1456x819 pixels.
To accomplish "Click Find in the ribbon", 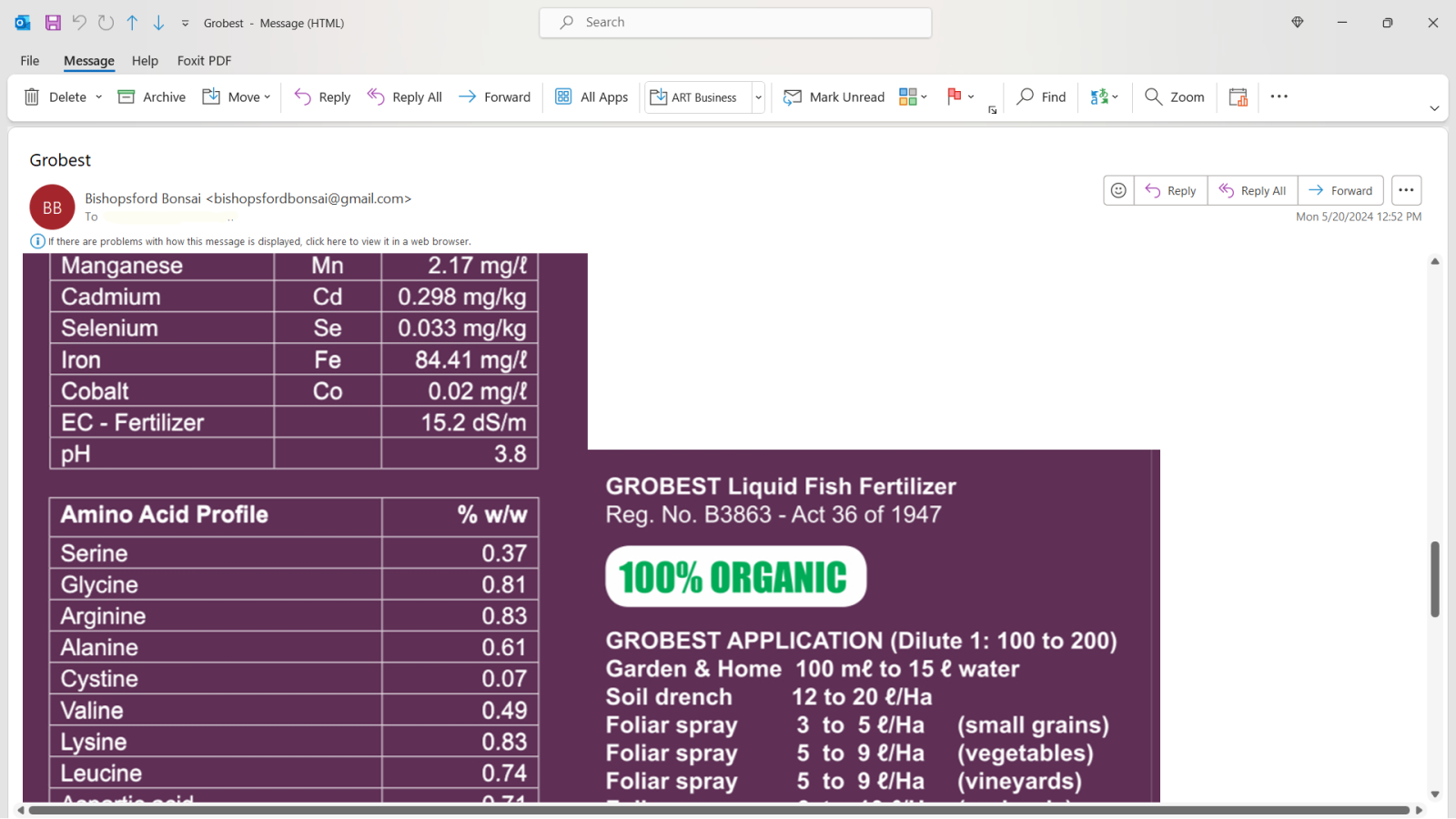I will pos(1041,96).
